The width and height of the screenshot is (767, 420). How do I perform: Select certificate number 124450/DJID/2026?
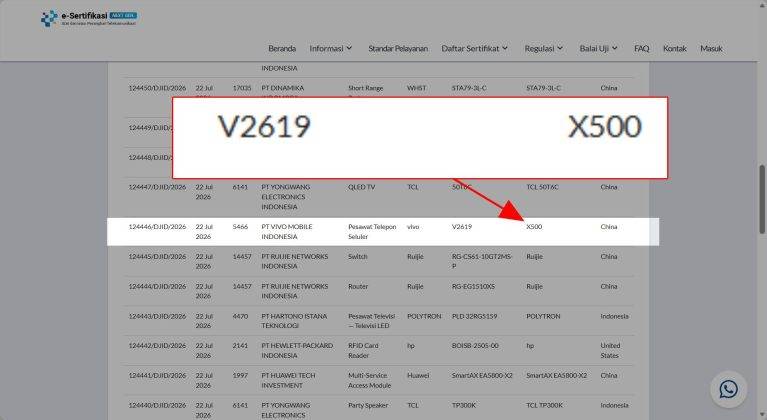coord(157,88)
